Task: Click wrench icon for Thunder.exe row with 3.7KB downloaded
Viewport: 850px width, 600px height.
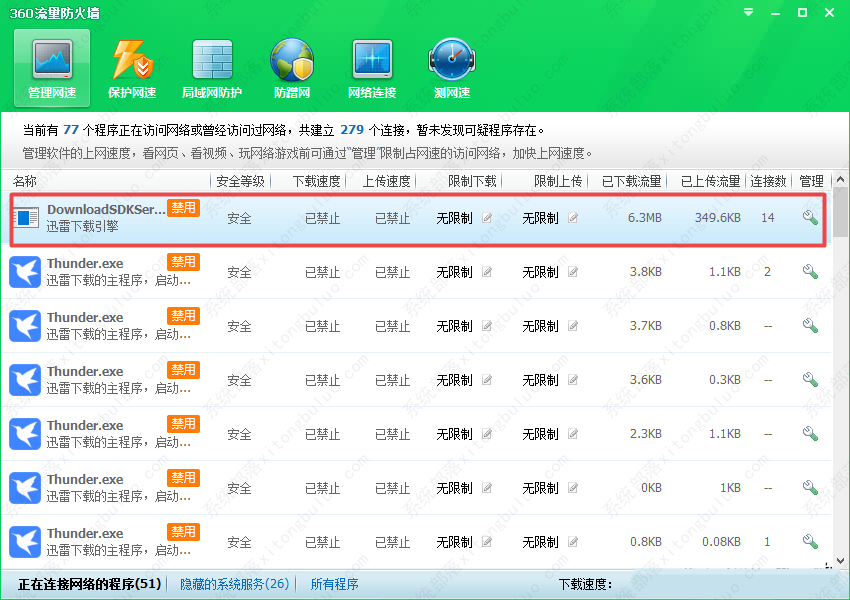Action: [x=810, y=326]
